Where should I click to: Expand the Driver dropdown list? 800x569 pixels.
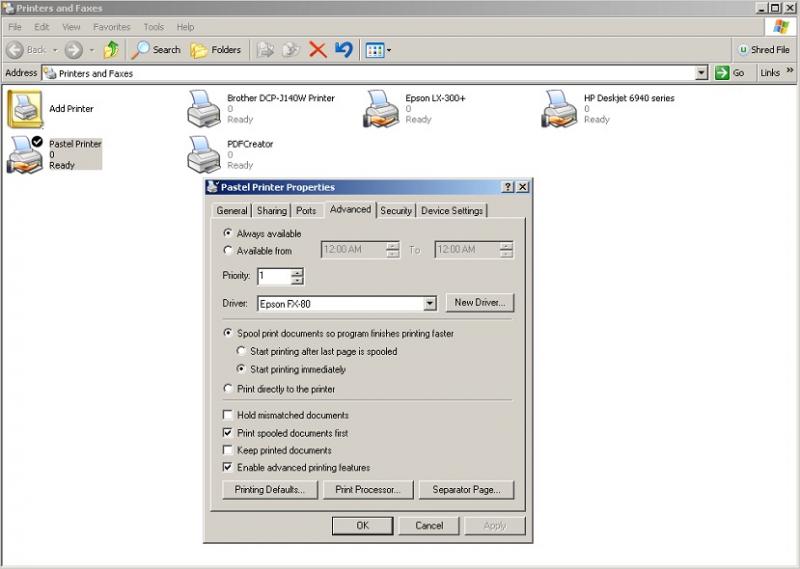pos(429,303)
